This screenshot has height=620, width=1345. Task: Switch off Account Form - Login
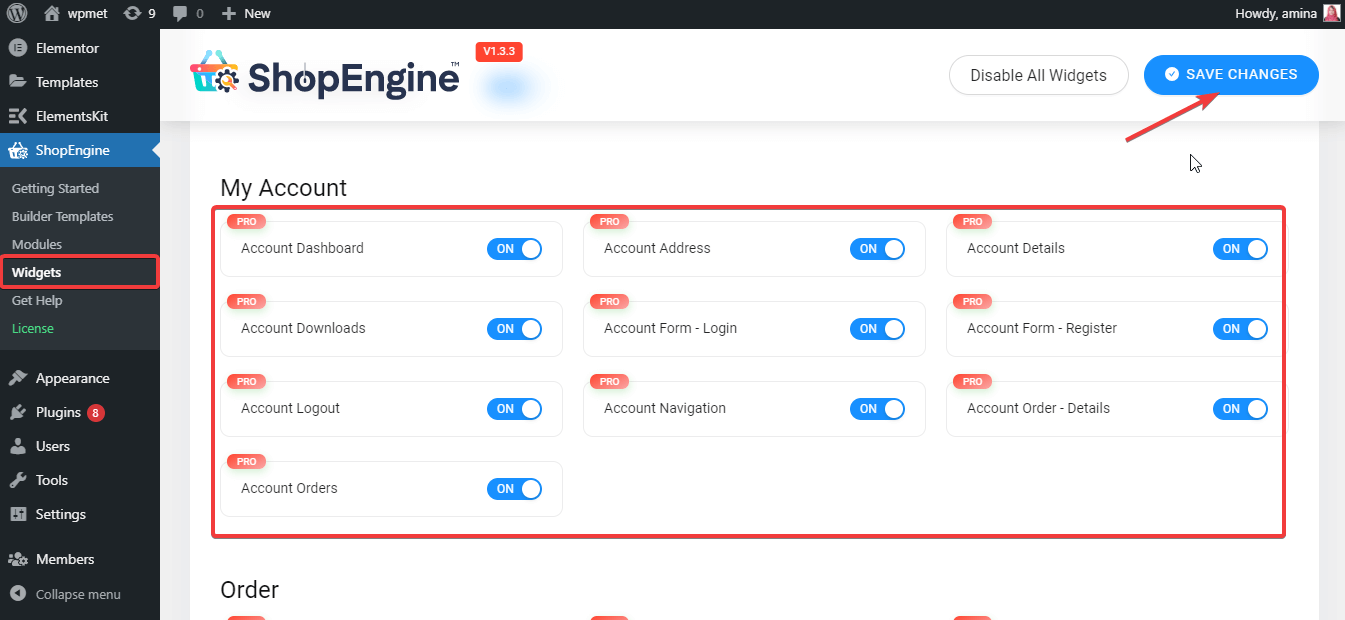click(877, 329)
